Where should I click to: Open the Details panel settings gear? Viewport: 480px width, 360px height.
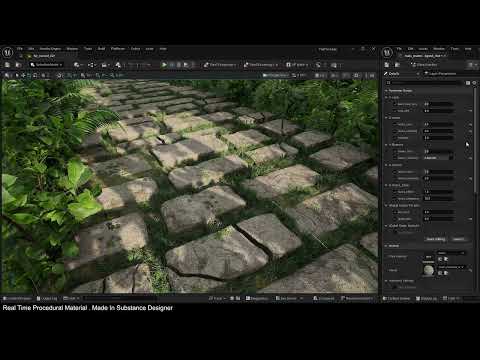(x=474, y=82)
